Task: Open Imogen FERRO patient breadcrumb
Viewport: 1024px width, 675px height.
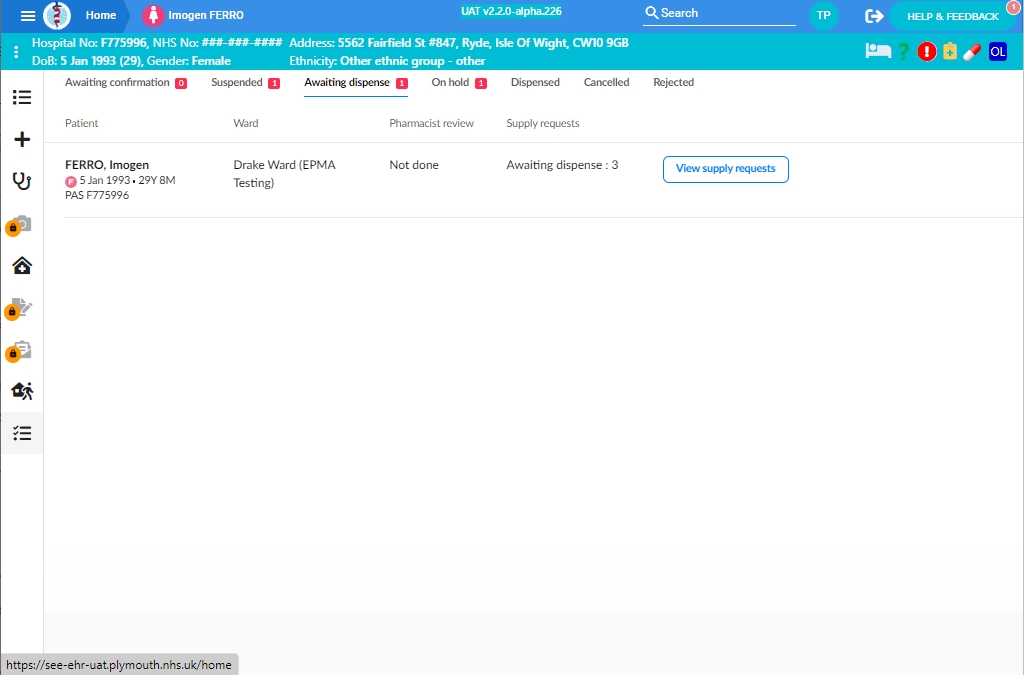Action: pos(206,15)
